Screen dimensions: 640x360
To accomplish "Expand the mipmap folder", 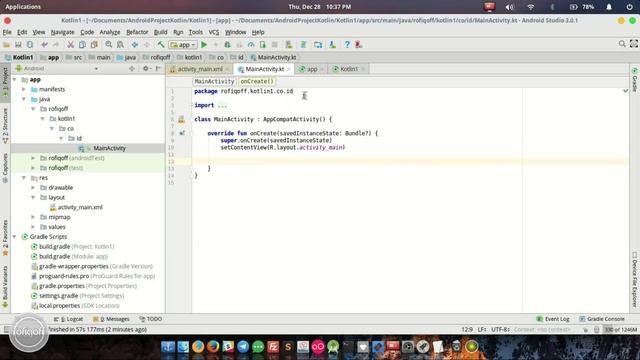I will click(x=33, y=217).
